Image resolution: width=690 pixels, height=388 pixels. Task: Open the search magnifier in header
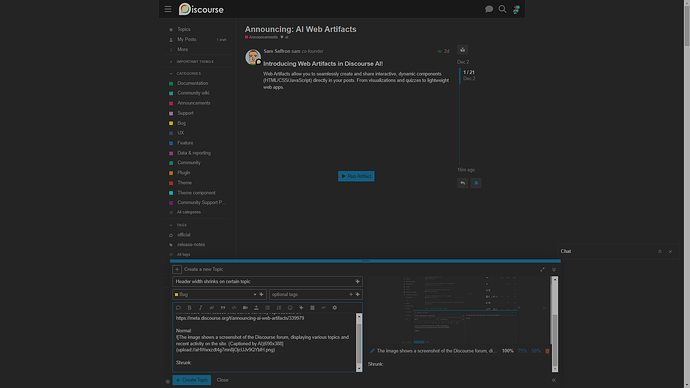click(502, 9)
